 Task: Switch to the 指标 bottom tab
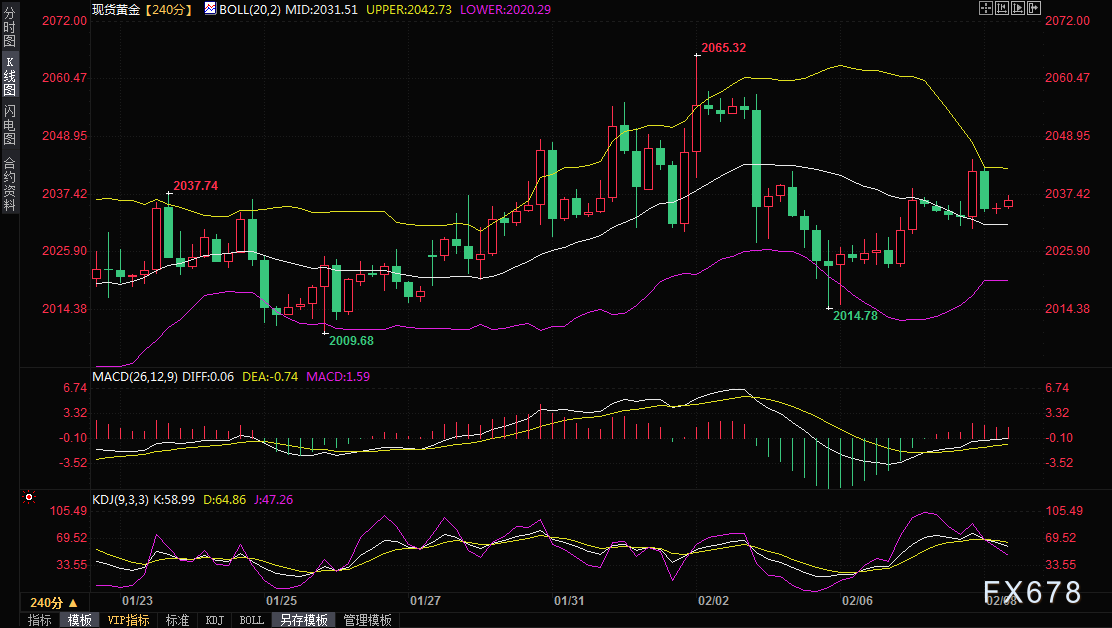(40, 620)
